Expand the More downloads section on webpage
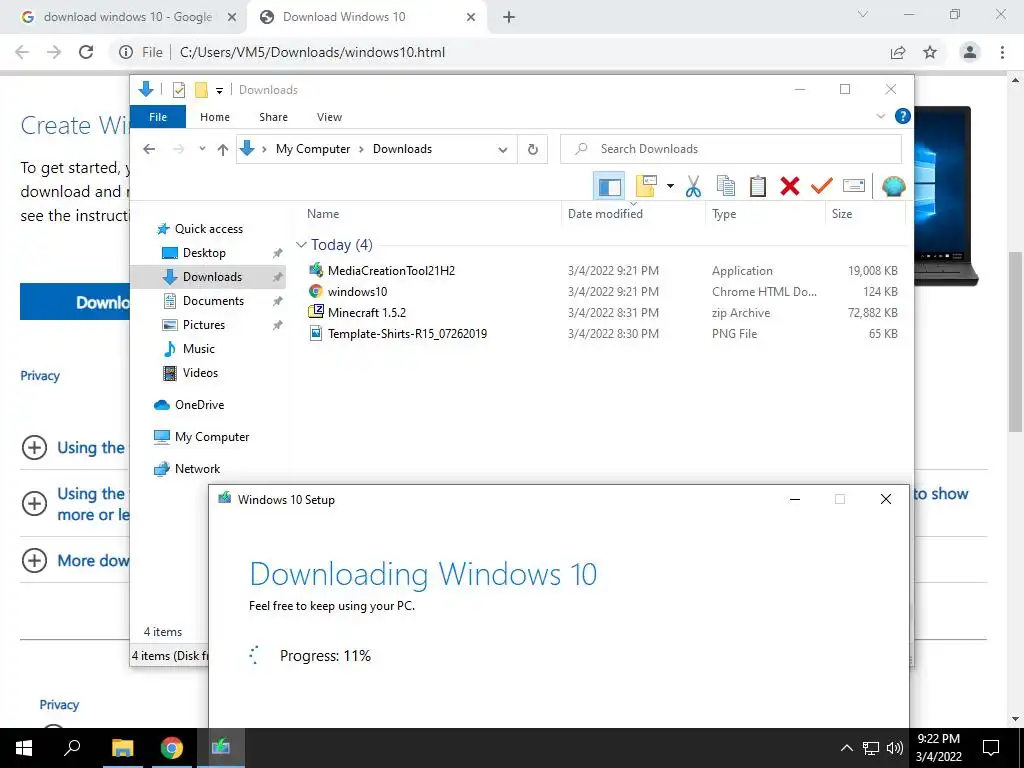Screen dimensions: 1024x768 click(34, 560)
